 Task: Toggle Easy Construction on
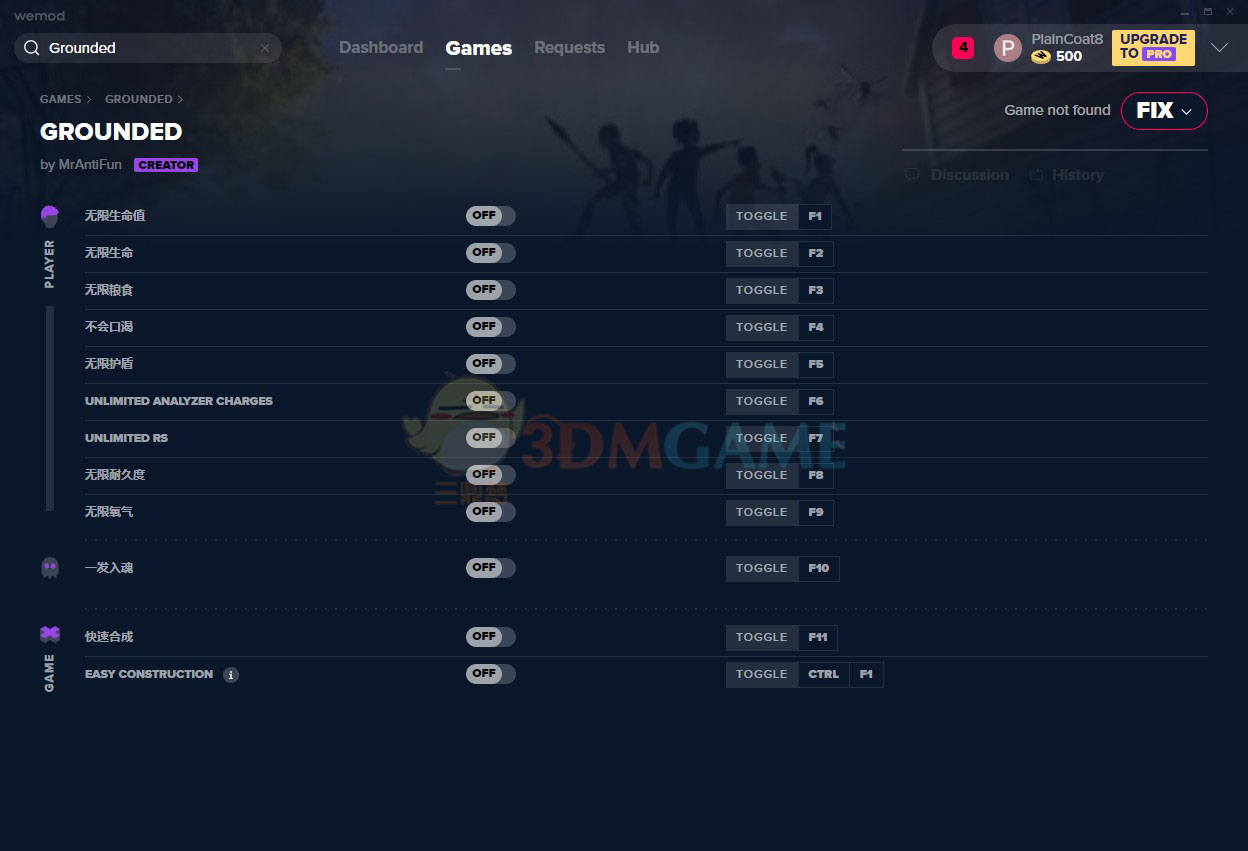pos(490,674)
